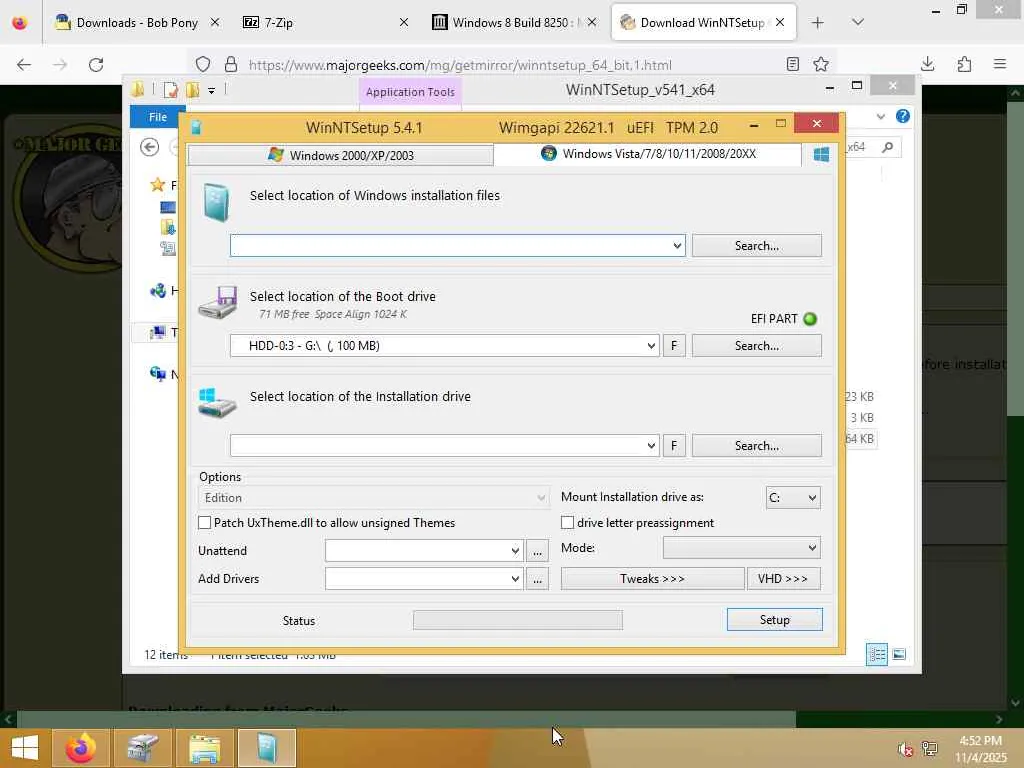This screenshot has width=1024, height=768.
Task: Click the F button for Boot drive
Action: [x=674, y=345]
